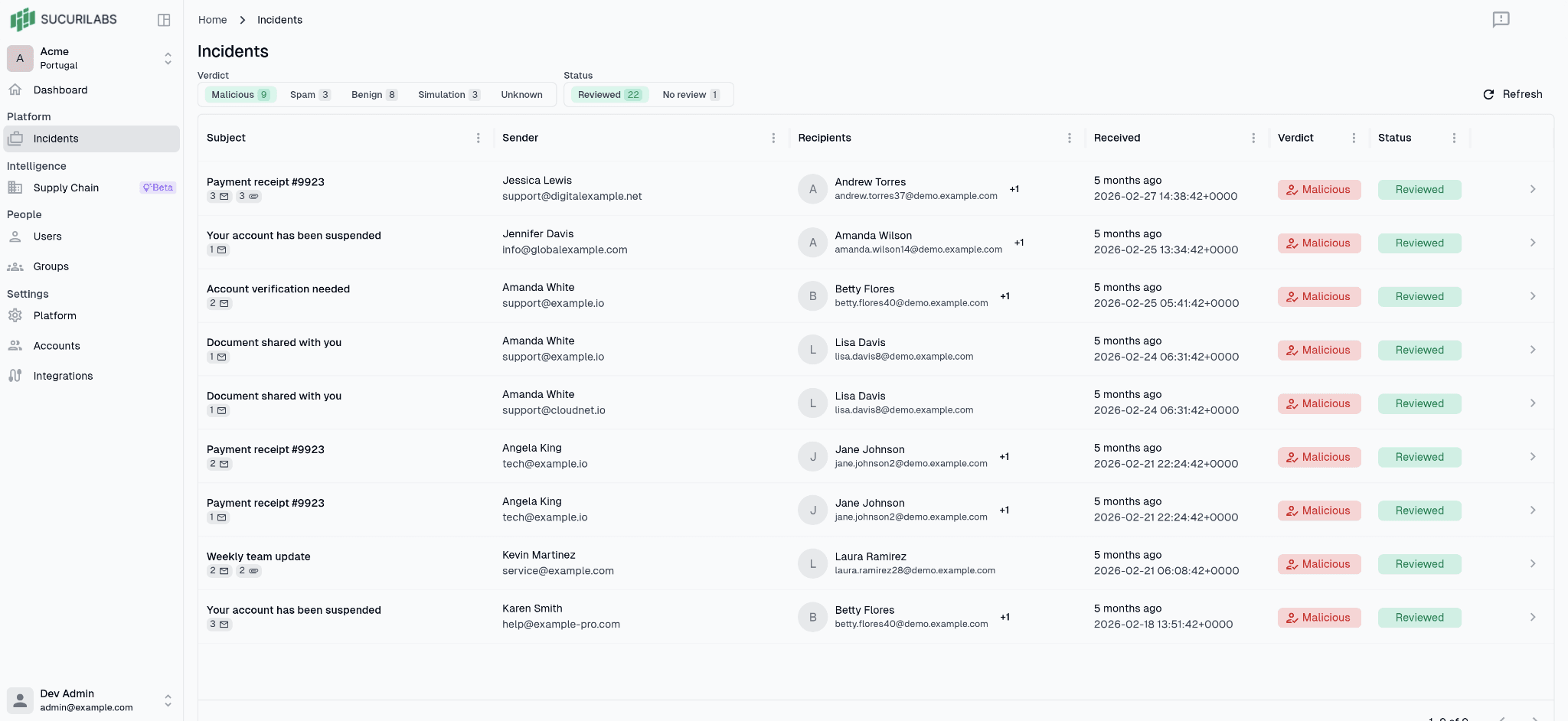Open 'Account verification needed' incident subject
Viewport: 1568px width, 721px height.
(278, 289)
